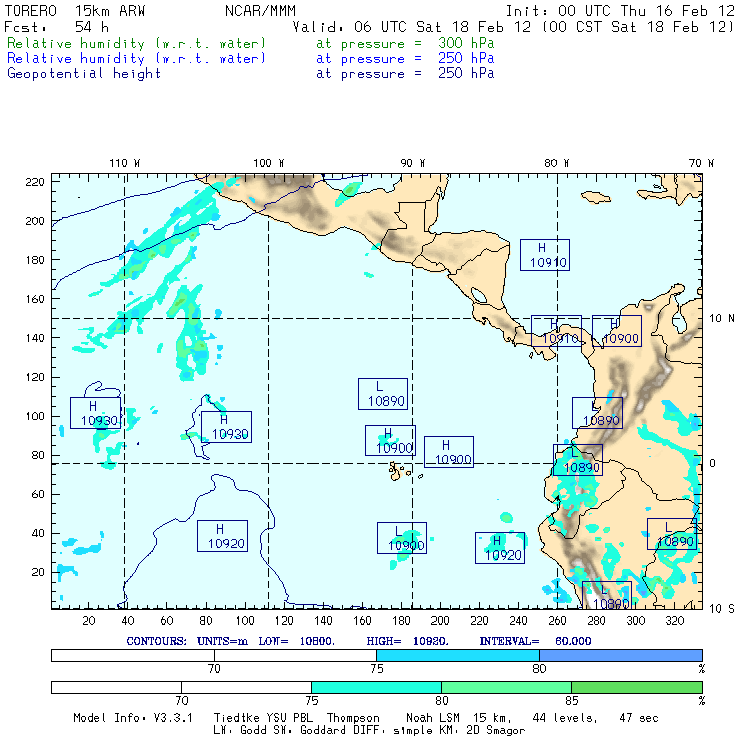This screenshot has width=740, height=740.
Task: Click the cyan 75–80% segment of upper color bar
Action: pyautogui.click(x=458, y=655)
